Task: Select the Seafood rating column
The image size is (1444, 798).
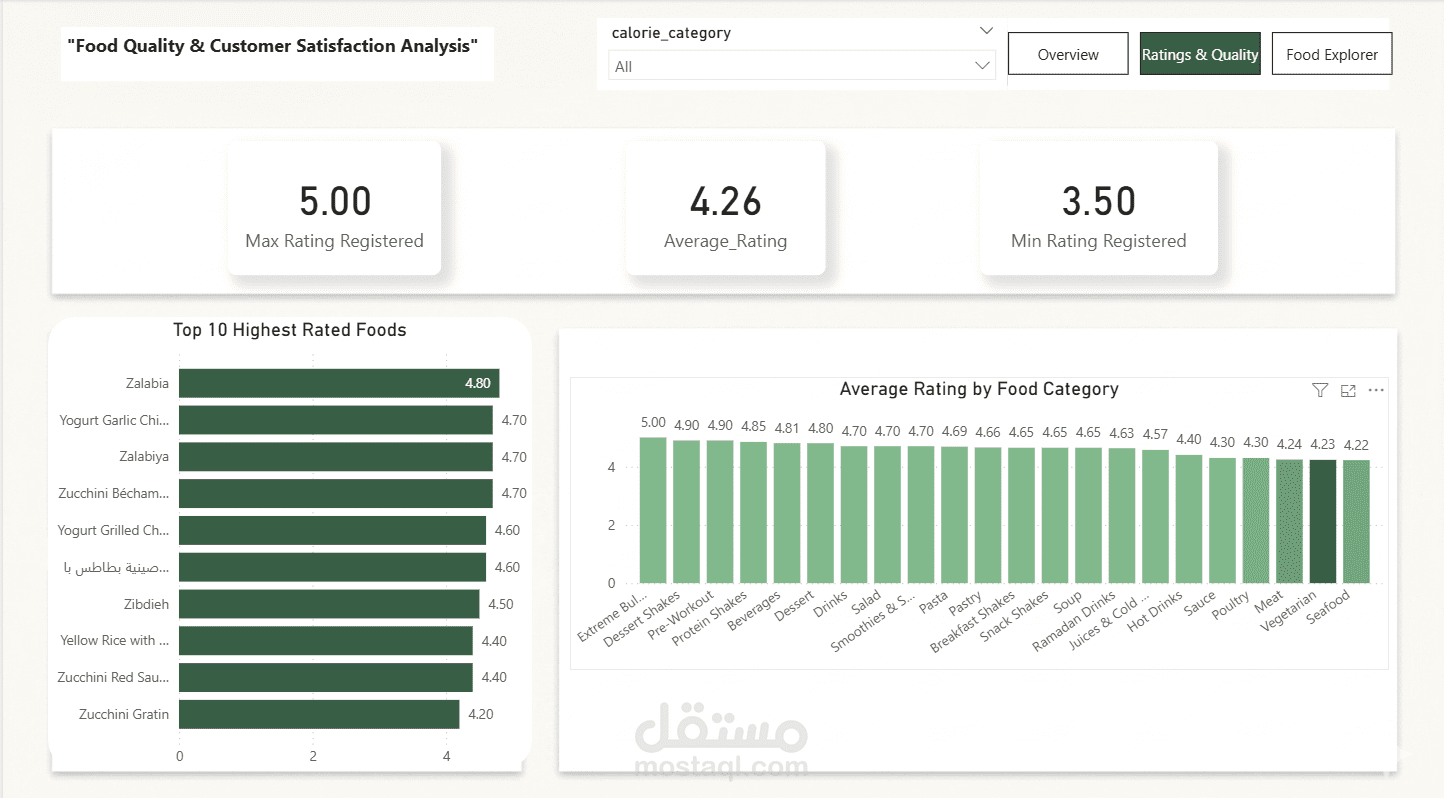Action: point(1357,521)
